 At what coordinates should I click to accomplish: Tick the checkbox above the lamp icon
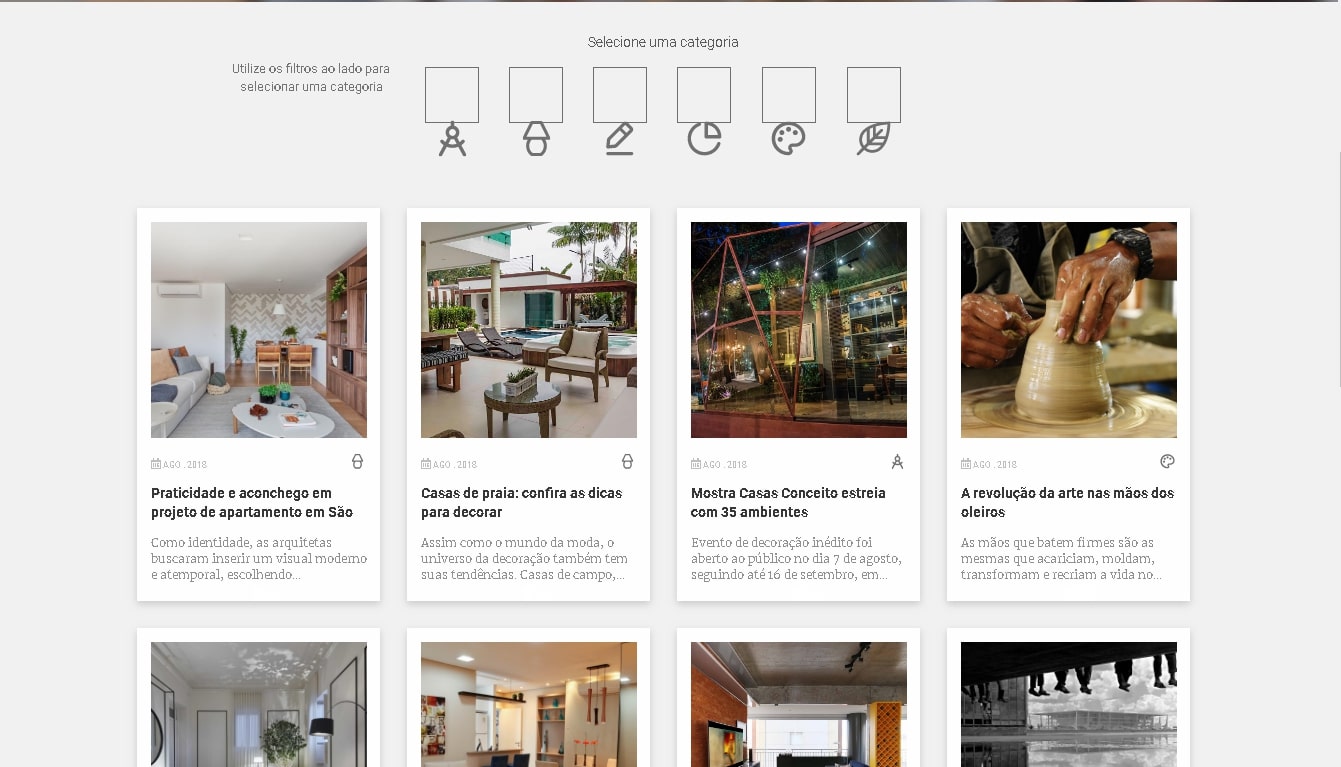(536, 95)
